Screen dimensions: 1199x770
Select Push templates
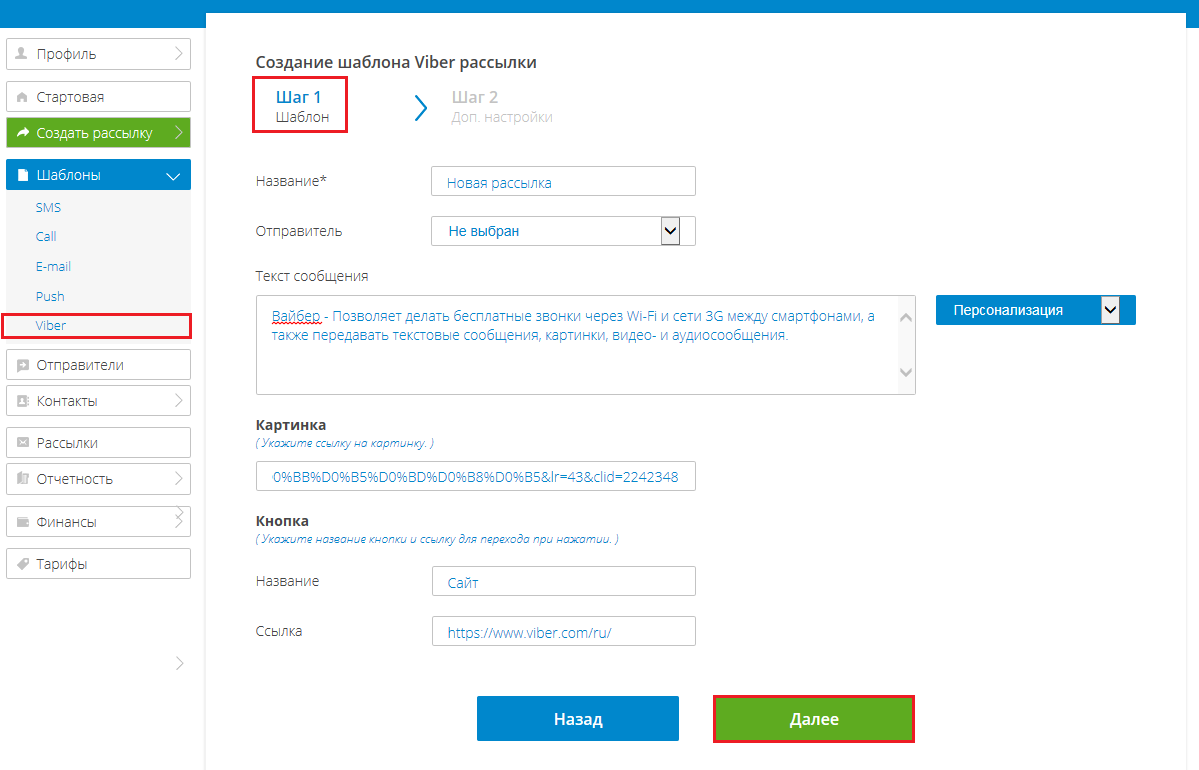pos(50,296)
